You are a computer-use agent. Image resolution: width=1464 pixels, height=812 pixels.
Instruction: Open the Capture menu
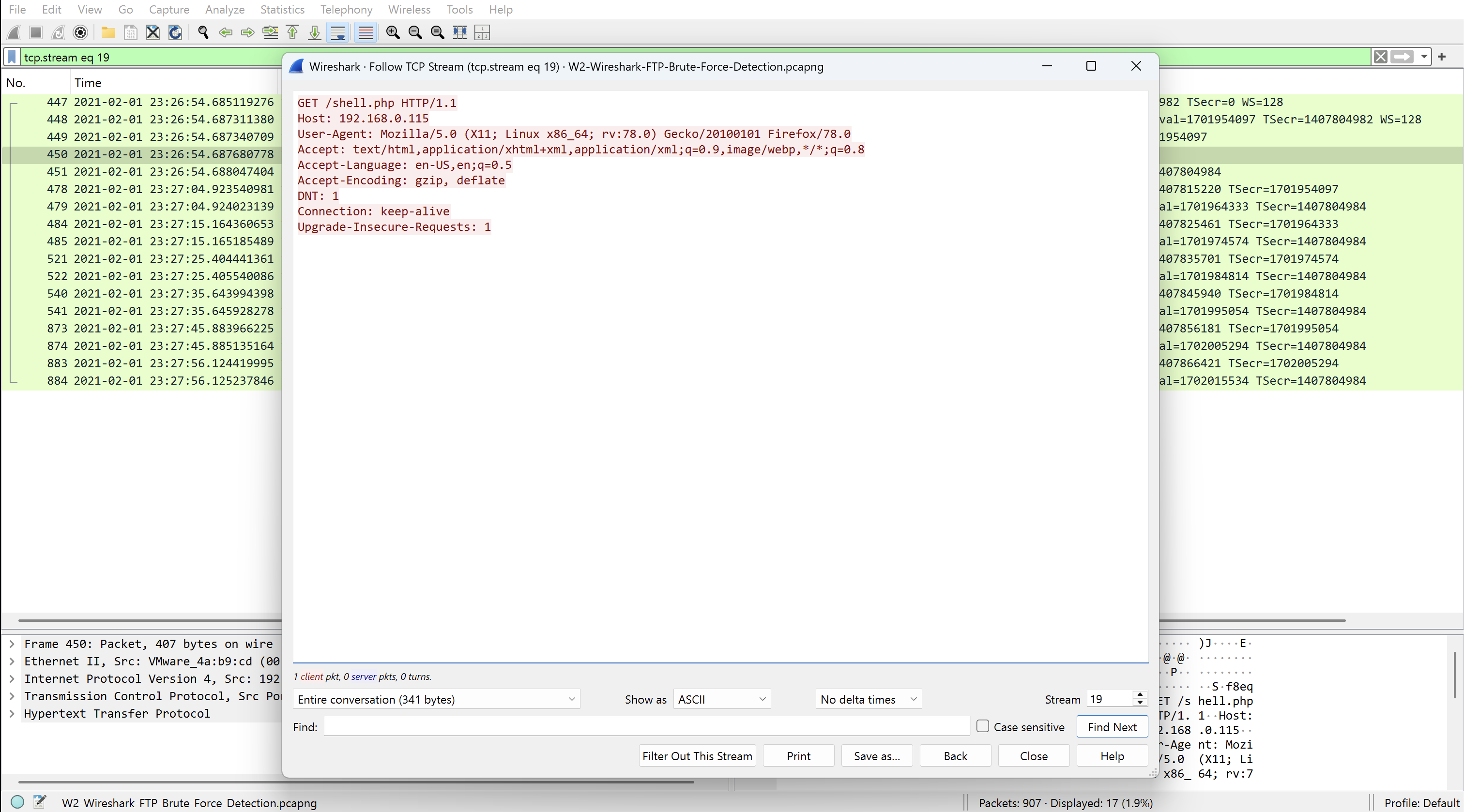[169, 10]
